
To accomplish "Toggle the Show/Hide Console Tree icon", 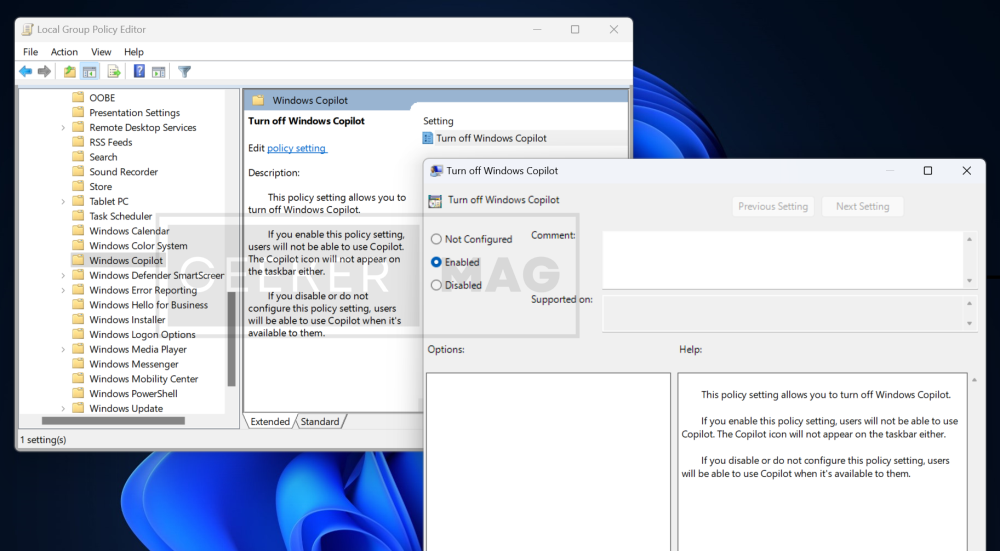I will coord(90,71).
